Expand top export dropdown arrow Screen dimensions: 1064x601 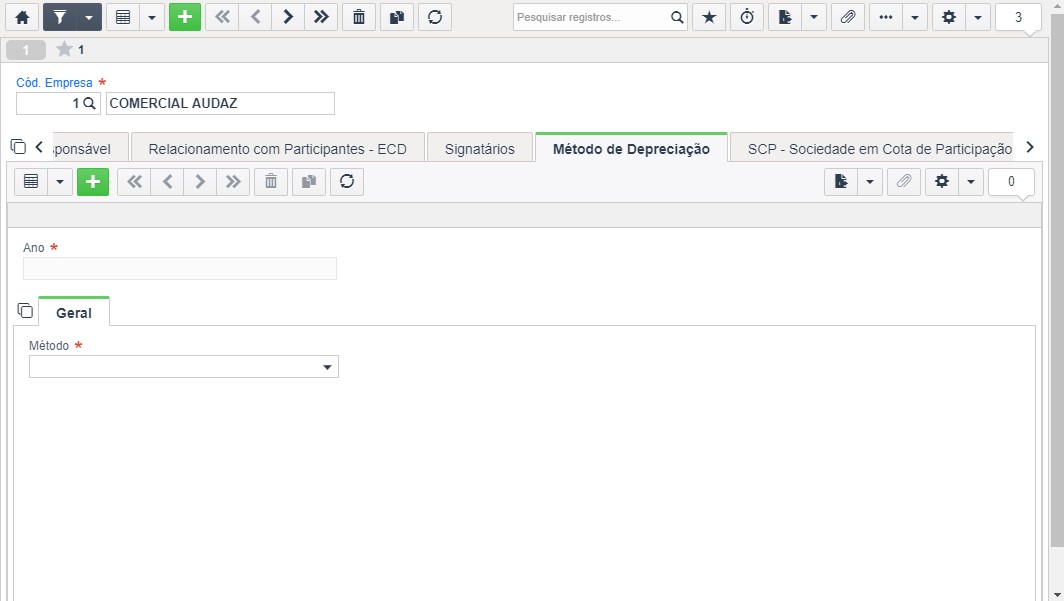(814, 18)
